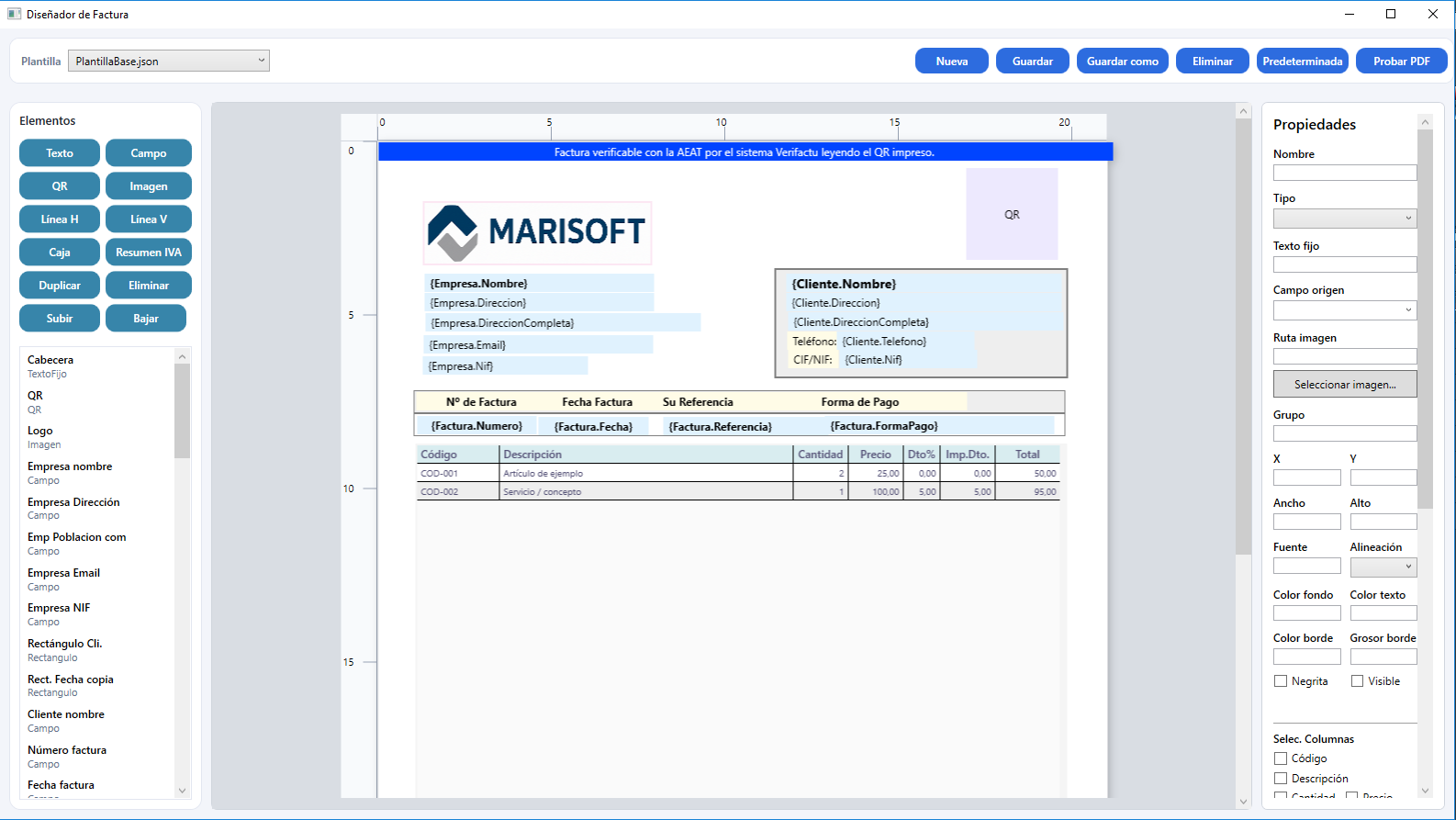Click the Color fondo field

(1307, 613)
